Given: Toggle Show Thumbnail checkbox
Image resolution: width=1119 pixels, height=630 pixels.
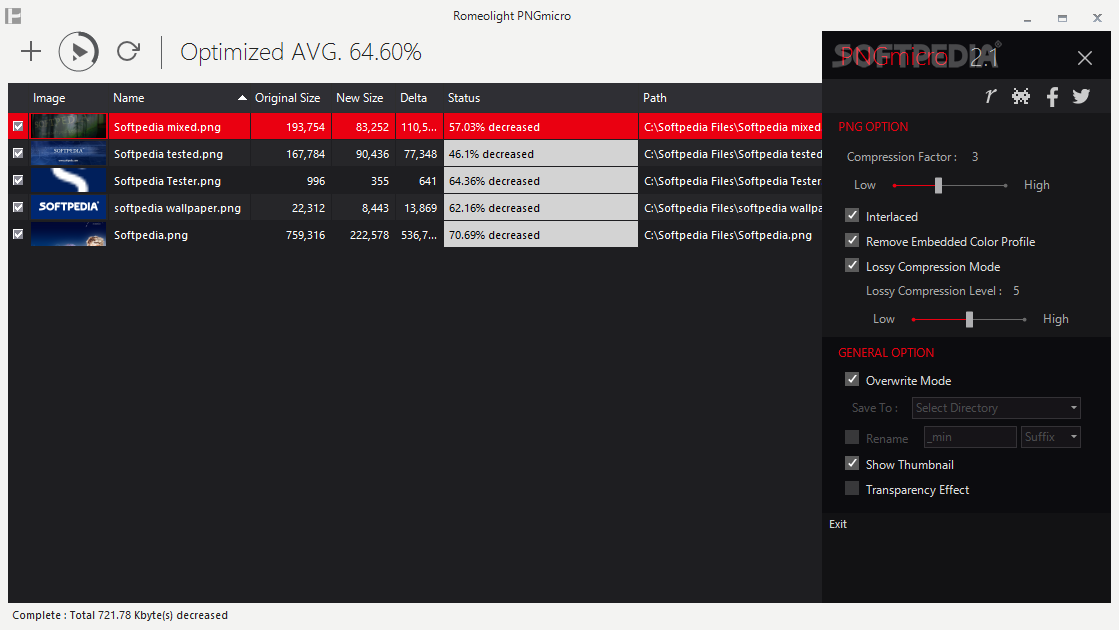Looking at the screenshot, I should click(852, 464).
